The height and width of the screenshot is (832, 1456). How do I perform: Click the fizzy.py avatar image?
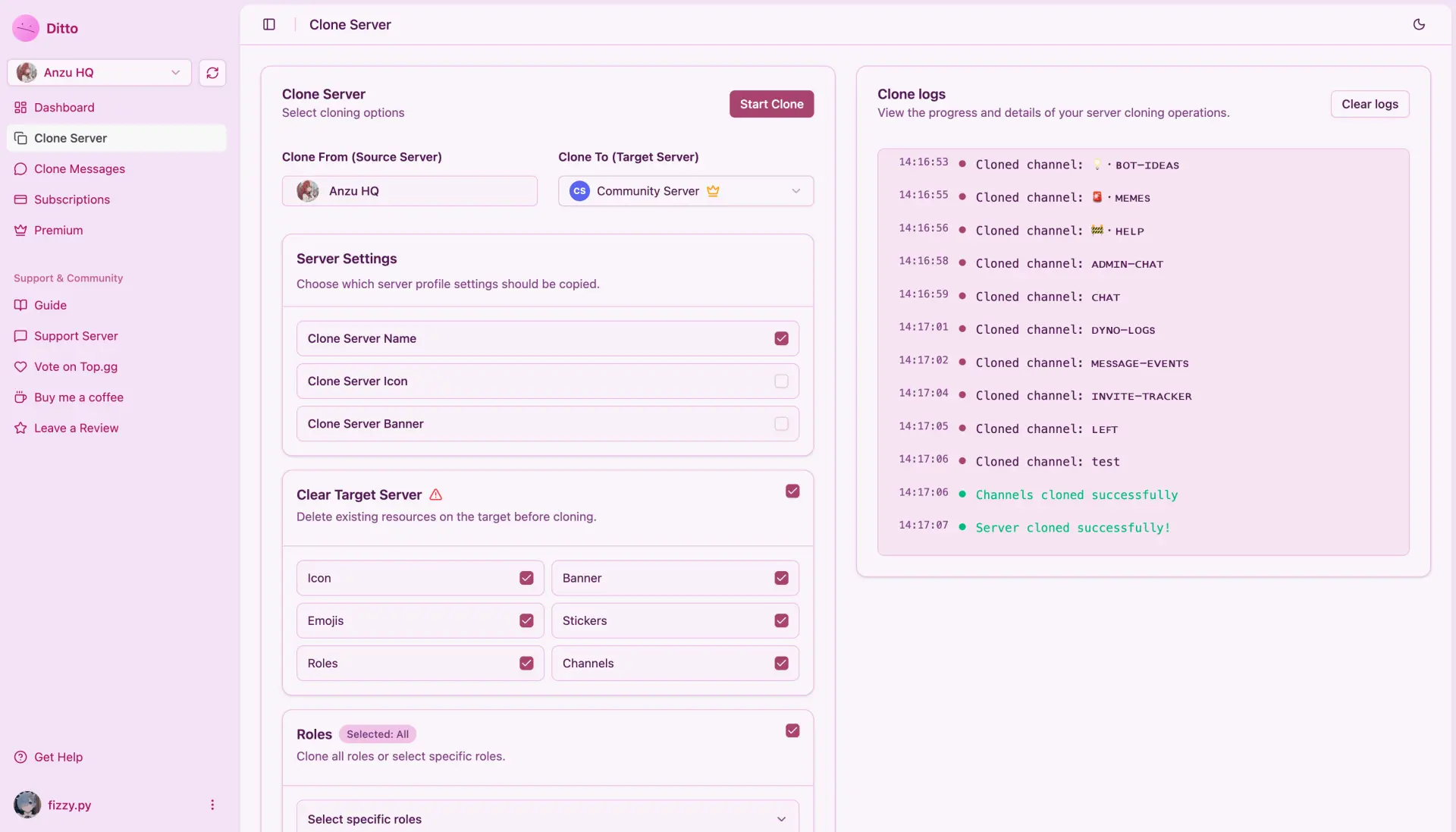27,805
